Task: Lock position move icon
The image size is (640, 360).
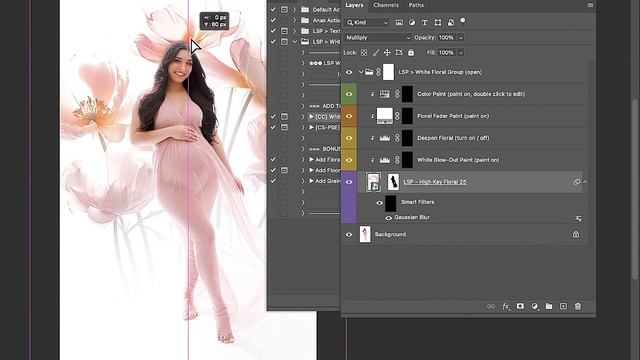Action: [387, 53]
